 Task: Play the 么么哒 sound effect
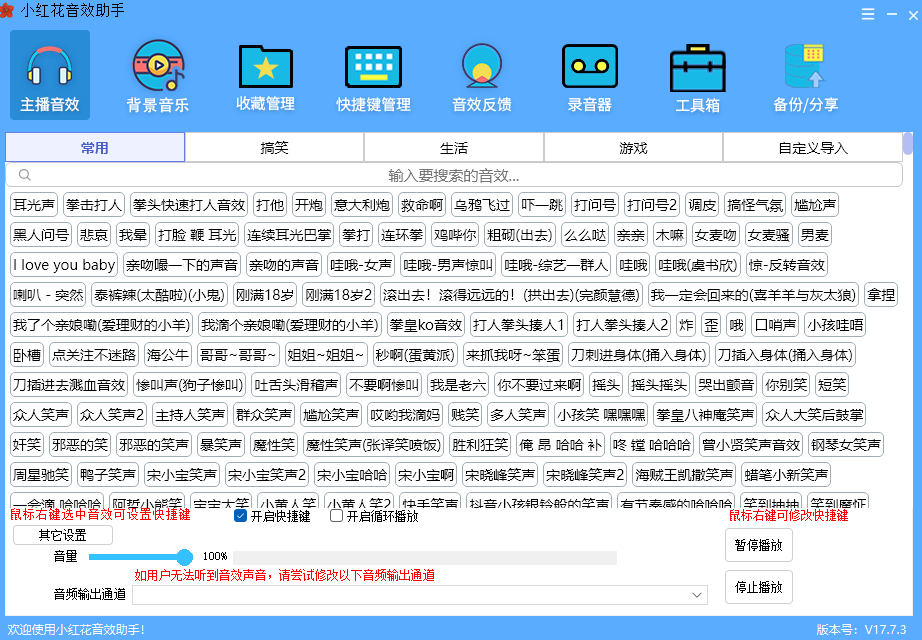585,235
